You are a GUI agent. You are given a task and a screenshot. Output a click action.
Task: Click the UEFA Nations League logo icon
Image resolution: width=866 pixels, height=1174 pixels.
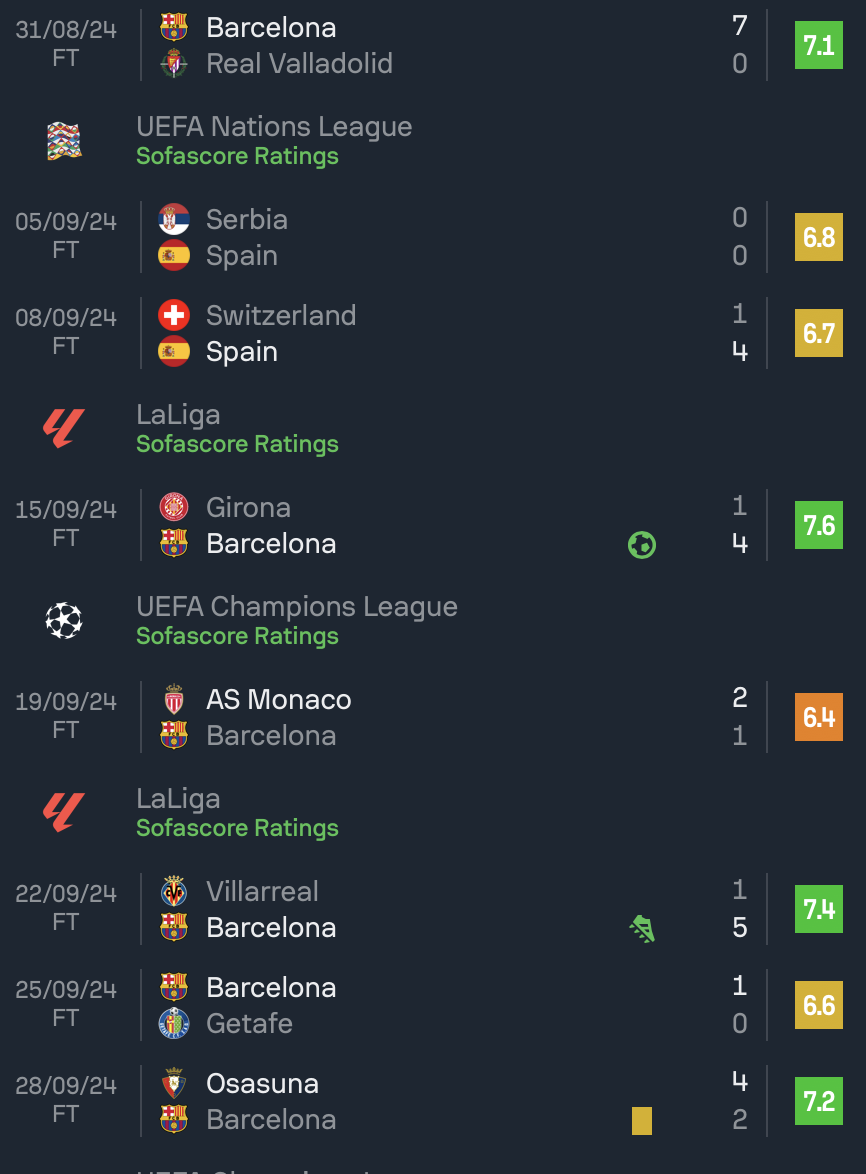click(64, 141)
